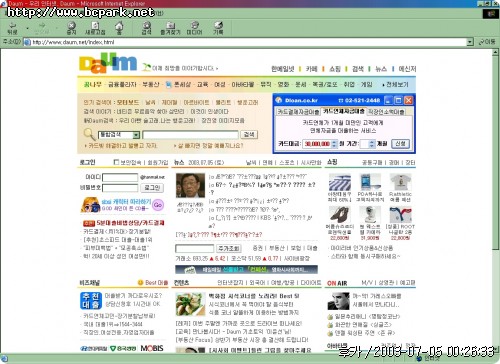Open the M/V link in ON AIR header
The height and width of the screenshot is (364, 500).
pos(367,283)
